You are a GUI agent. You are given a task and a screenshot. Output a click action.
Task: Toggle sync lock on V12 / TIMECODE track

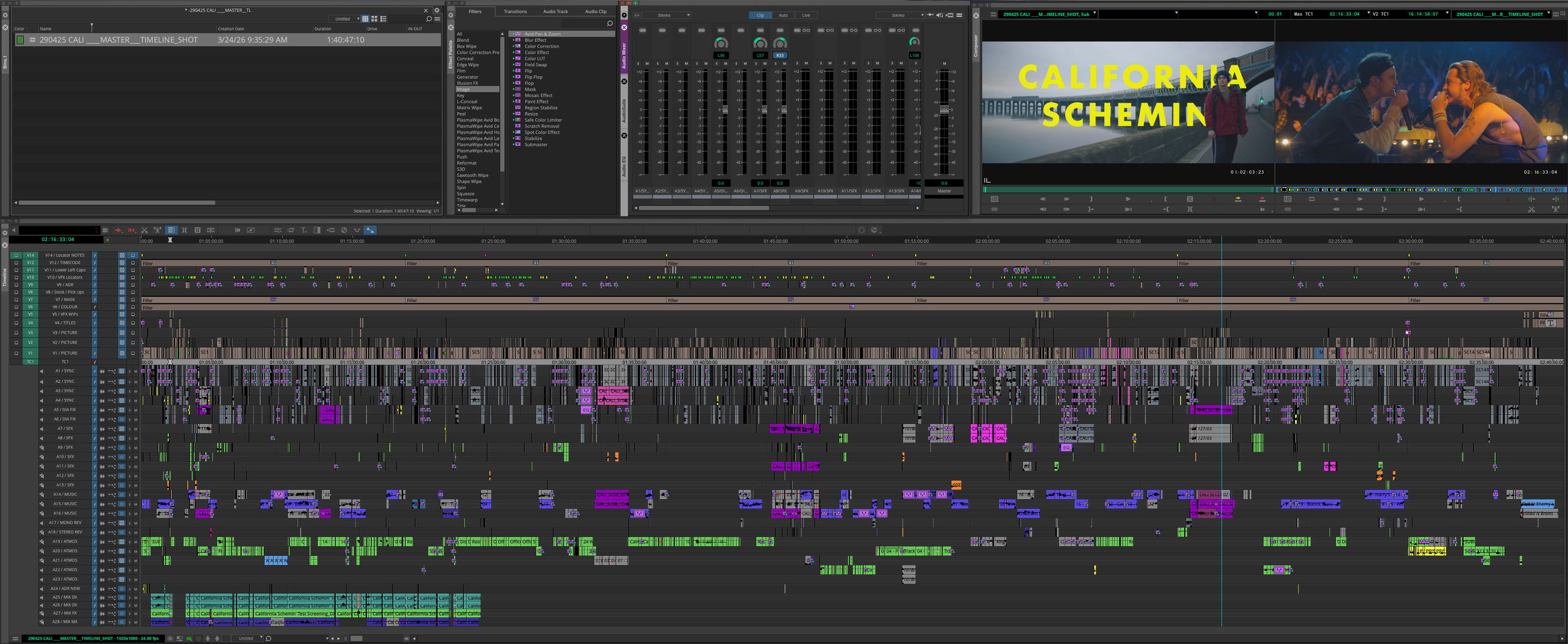(95, 262)
